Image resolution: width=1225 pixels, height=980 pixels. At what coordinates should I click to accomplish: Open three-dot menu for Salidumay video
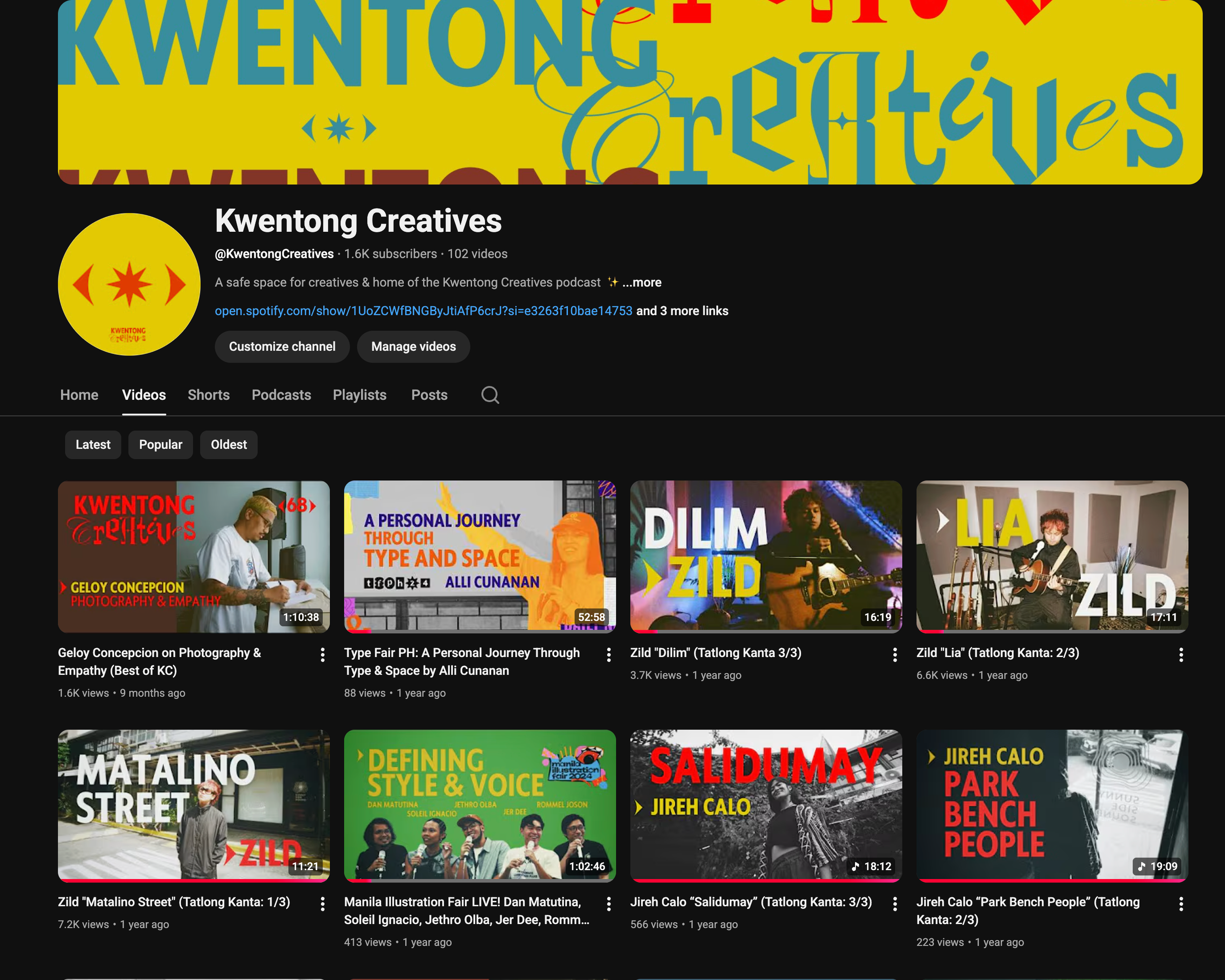click(x=895, y=904)
